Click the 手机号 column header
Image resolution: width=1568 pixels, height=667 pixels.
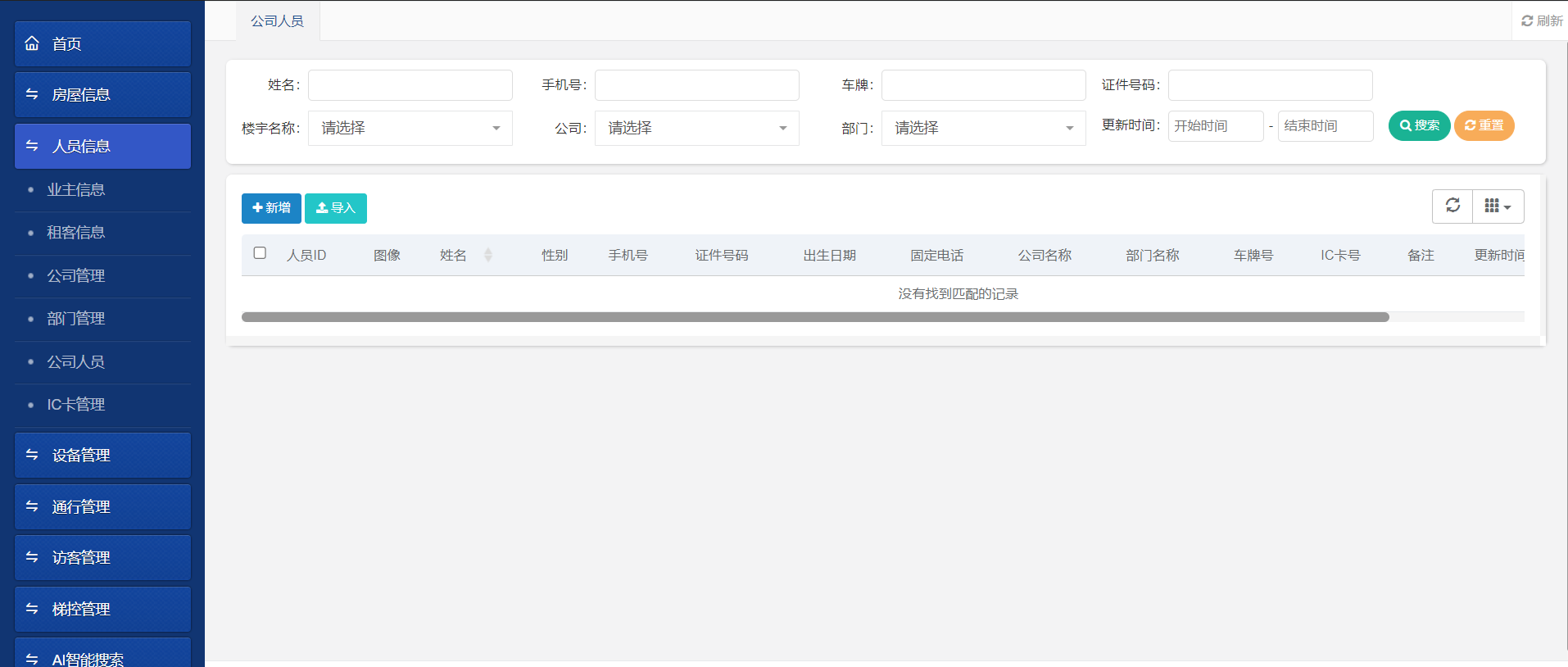(x=628, y=256)
